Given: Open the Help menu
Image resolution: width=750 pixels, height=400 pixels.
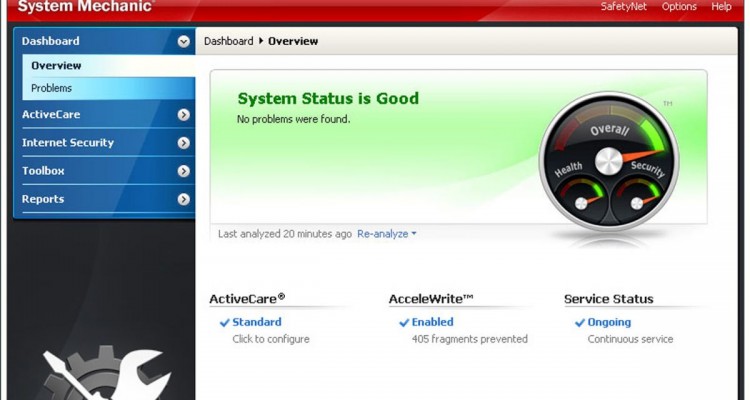Looking at the screenshot, I should [x=721, y=7].
